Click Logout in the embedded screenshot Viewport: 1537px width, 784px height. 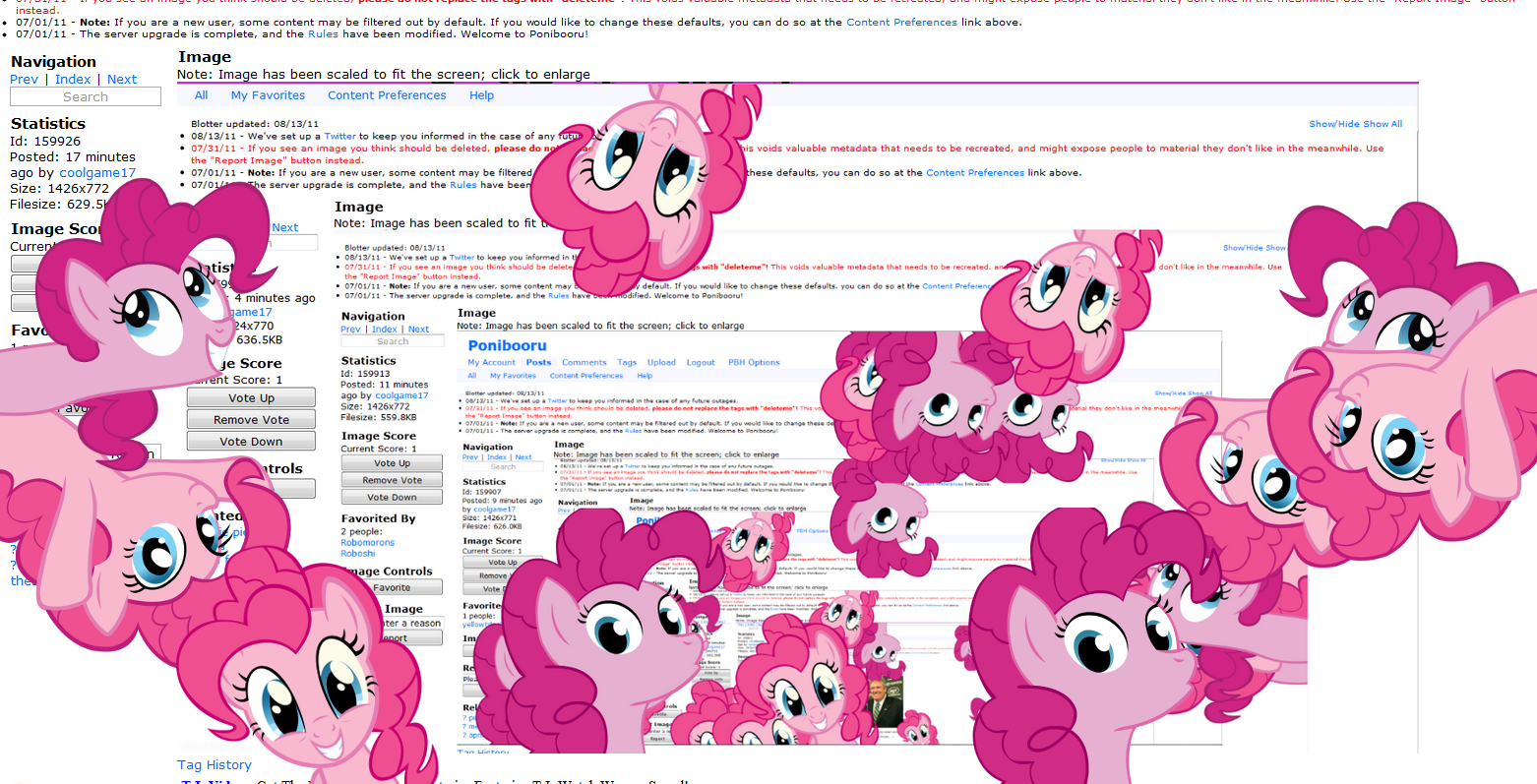pos(701,363)
